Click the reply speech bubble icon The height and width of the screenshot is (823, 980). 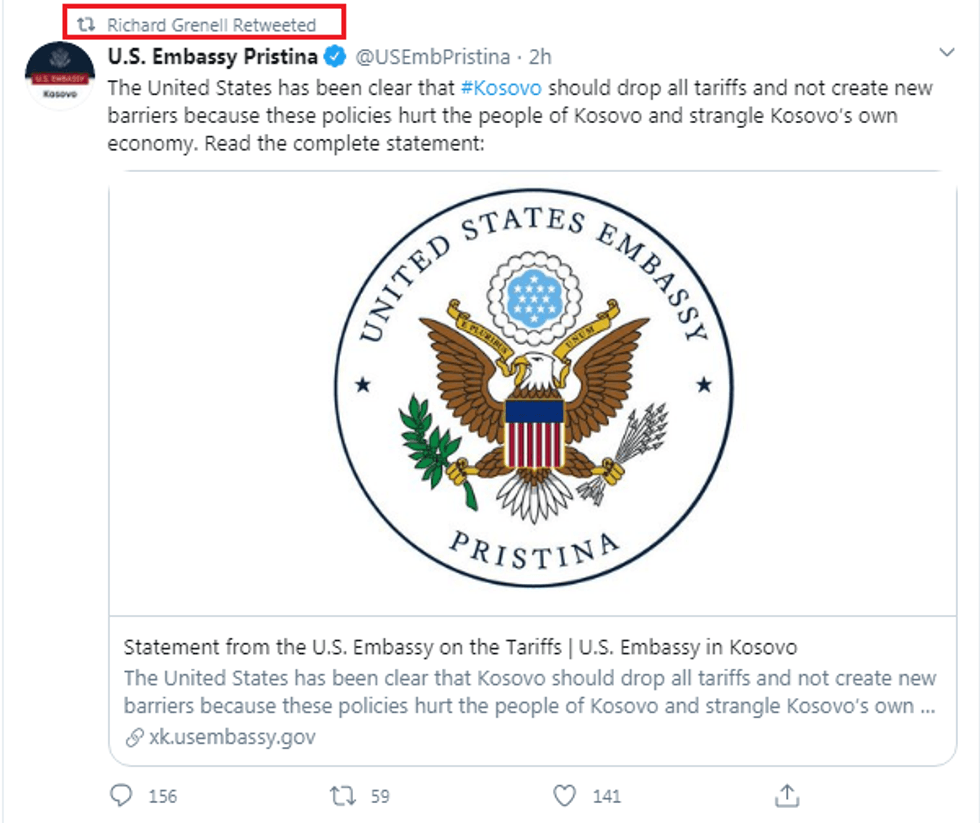click(x=121, y=796)
